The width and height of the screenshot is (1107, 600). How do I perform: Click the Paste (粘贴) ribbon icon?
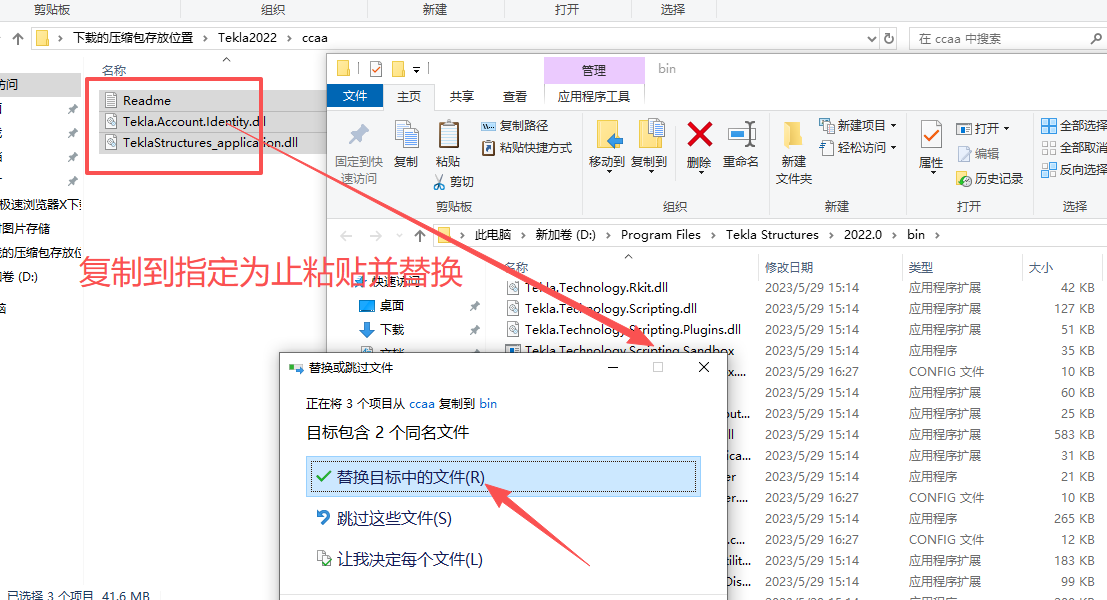(447, 140)
